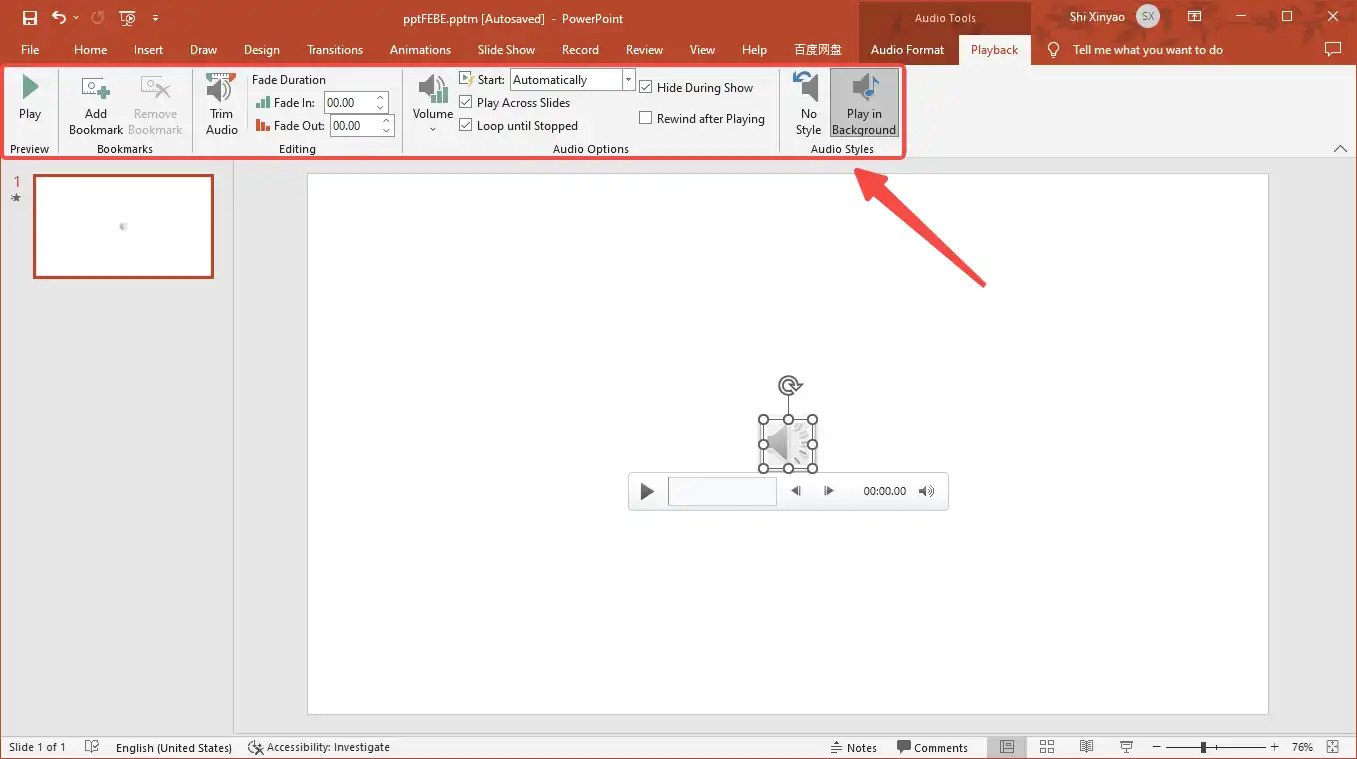This screenshot has width=1357, height=759.
Task: Switch to Slide Show tab
Action: [x=506, y=50]
